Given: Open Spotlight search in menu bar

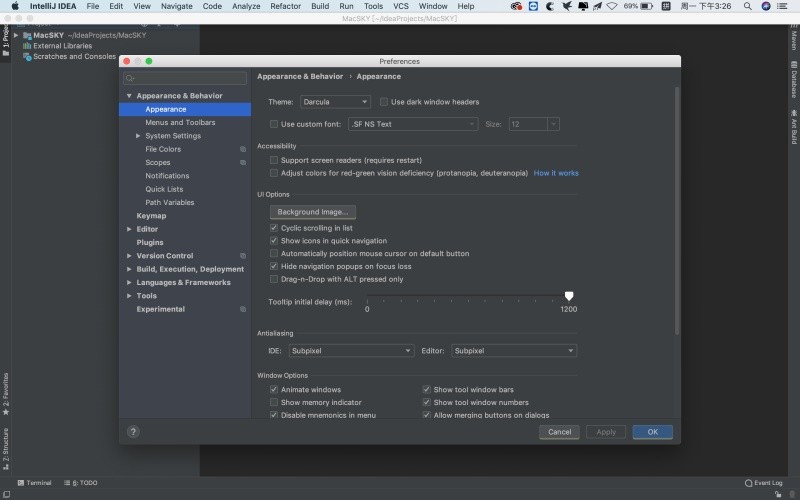Looking at the screenshot, I should [x=747, y=6].
